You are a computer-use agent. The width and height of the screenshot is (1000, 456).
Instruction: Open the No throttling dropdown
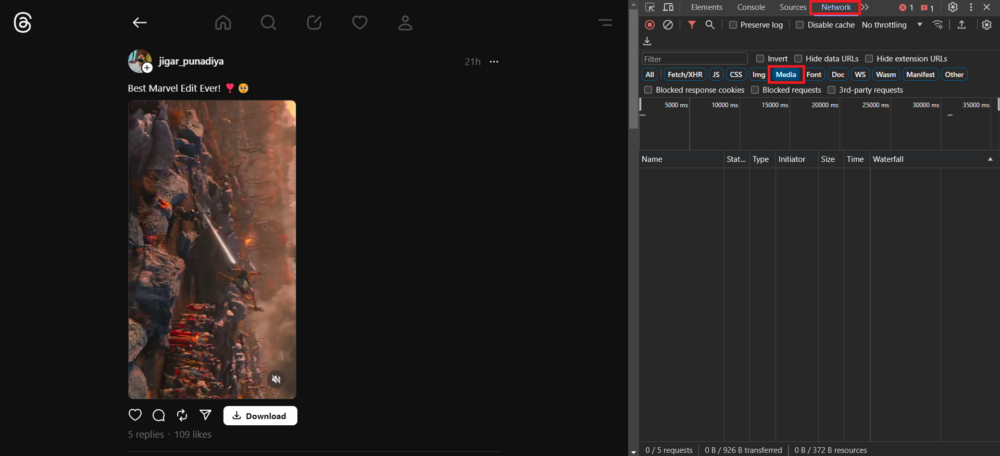[892, 25]
